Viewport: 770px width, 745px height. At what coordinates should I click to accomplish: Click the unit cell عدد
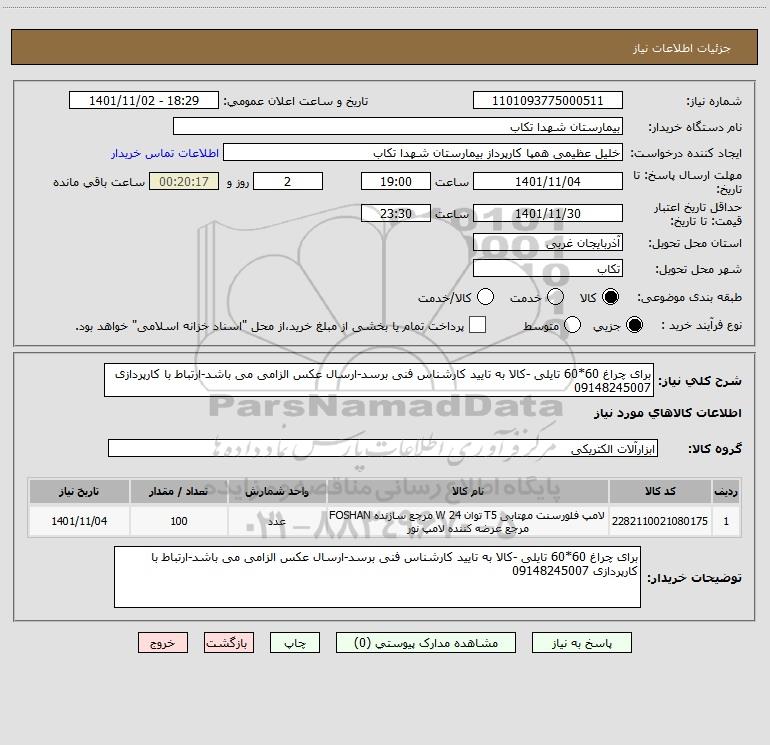pyautogui.click(x=277, y=521)
